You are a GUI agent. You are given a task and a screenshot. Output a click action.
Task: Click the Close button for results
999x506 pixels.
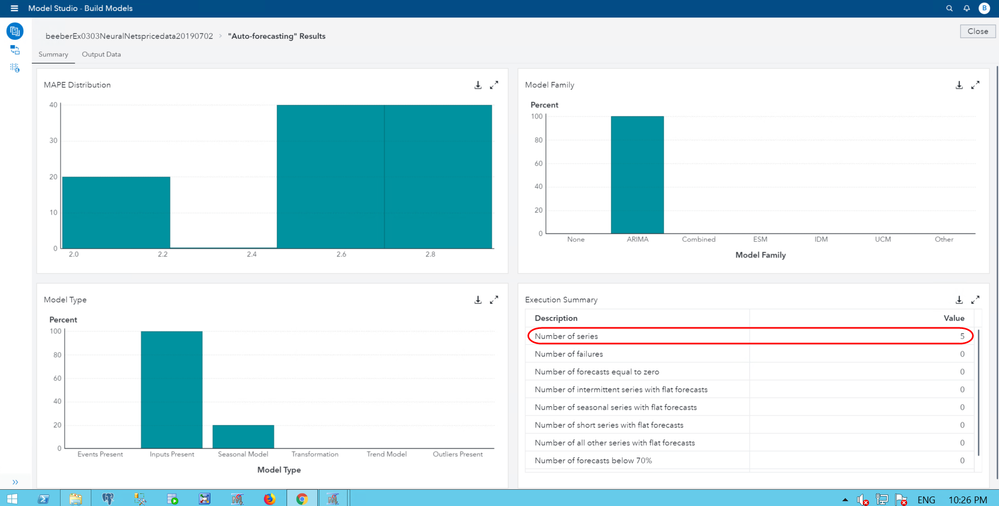[x=976, y=31]
